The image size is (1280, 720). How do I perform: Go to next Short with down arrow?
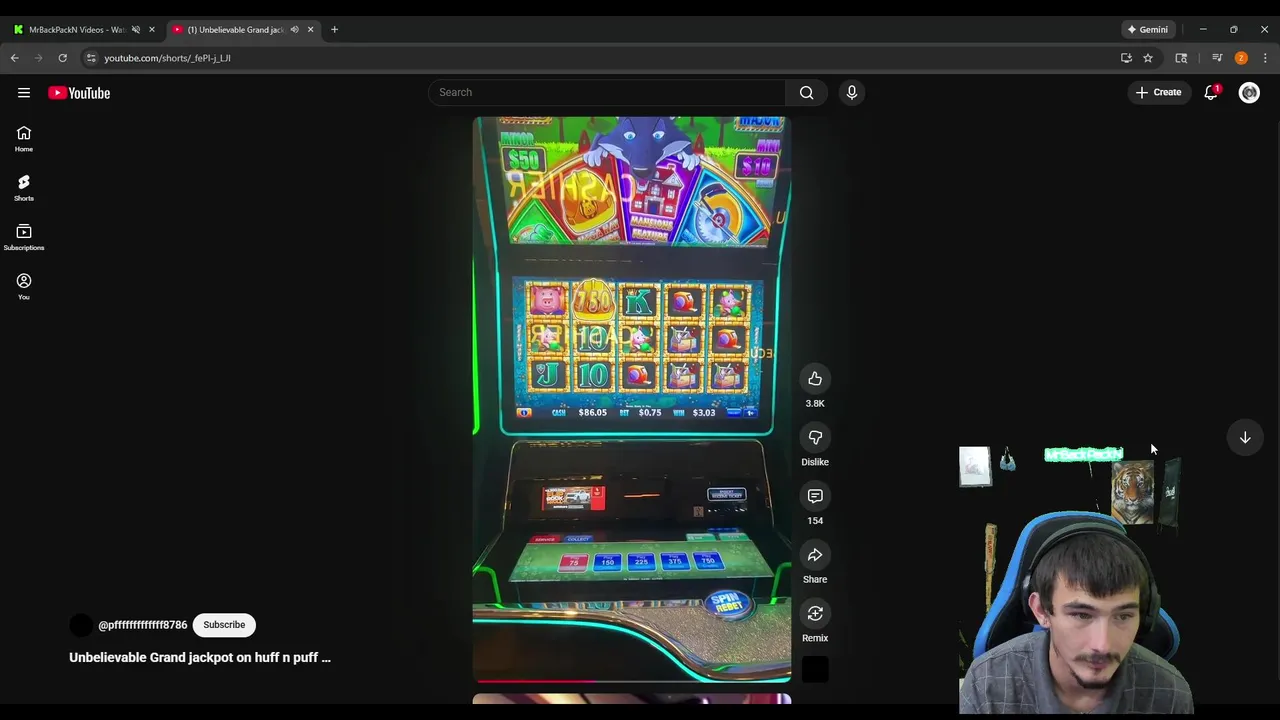pyautogui.click(x=1245, y=437)
